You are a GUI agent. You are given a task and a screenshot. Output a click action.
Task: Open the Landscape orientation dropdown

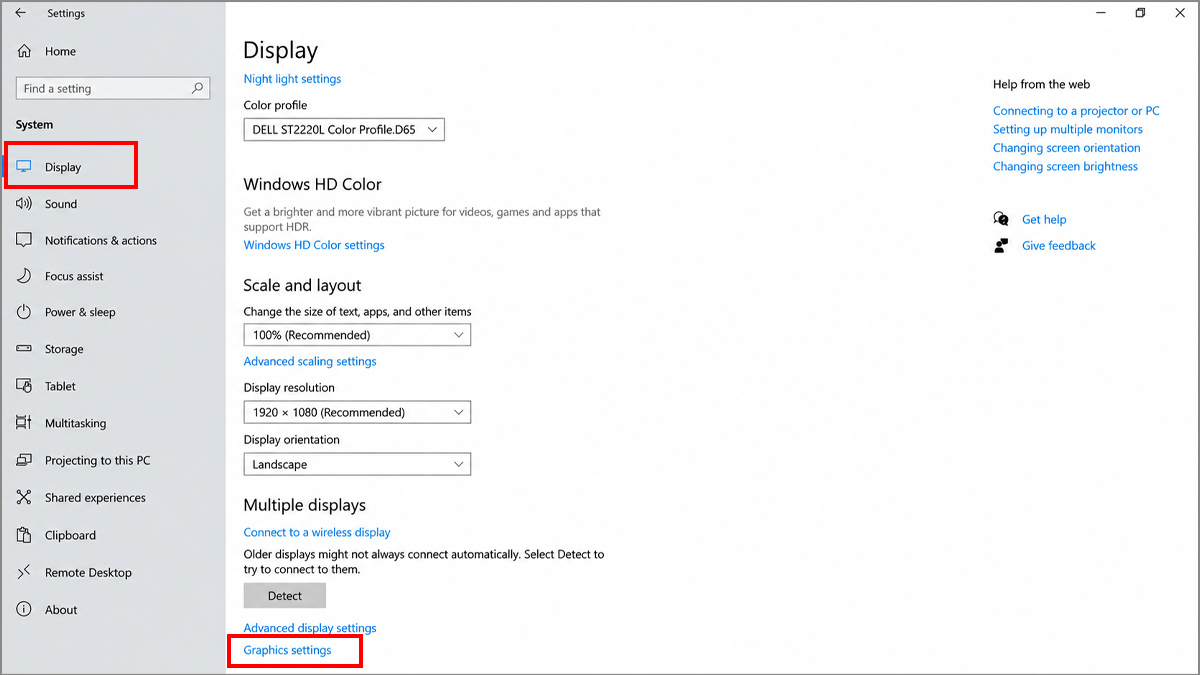click(x=357, y=464)
